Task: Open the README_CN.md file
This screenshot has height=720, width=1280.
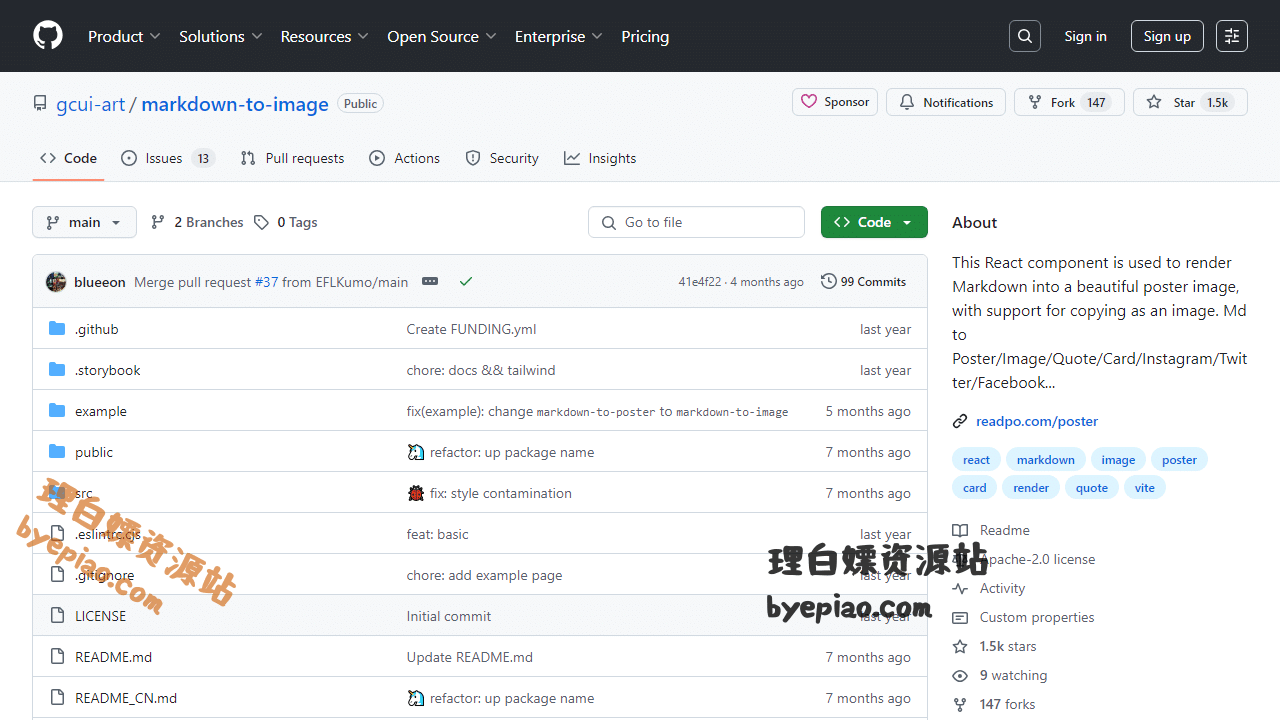Action: (x=126, y=698)
